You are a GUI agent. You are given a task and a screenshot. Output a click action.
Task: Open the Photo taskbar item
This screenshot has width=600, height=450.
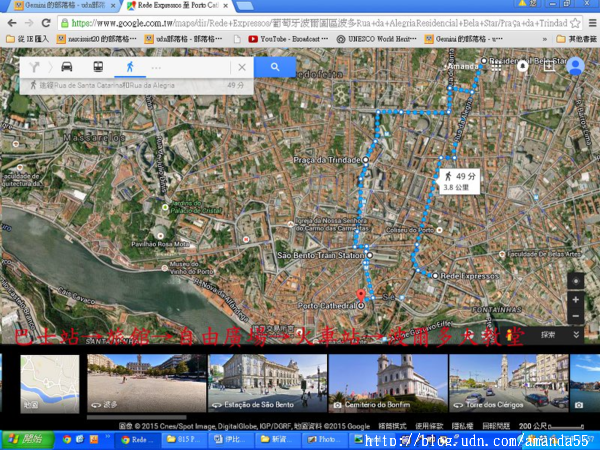(325, 440)
